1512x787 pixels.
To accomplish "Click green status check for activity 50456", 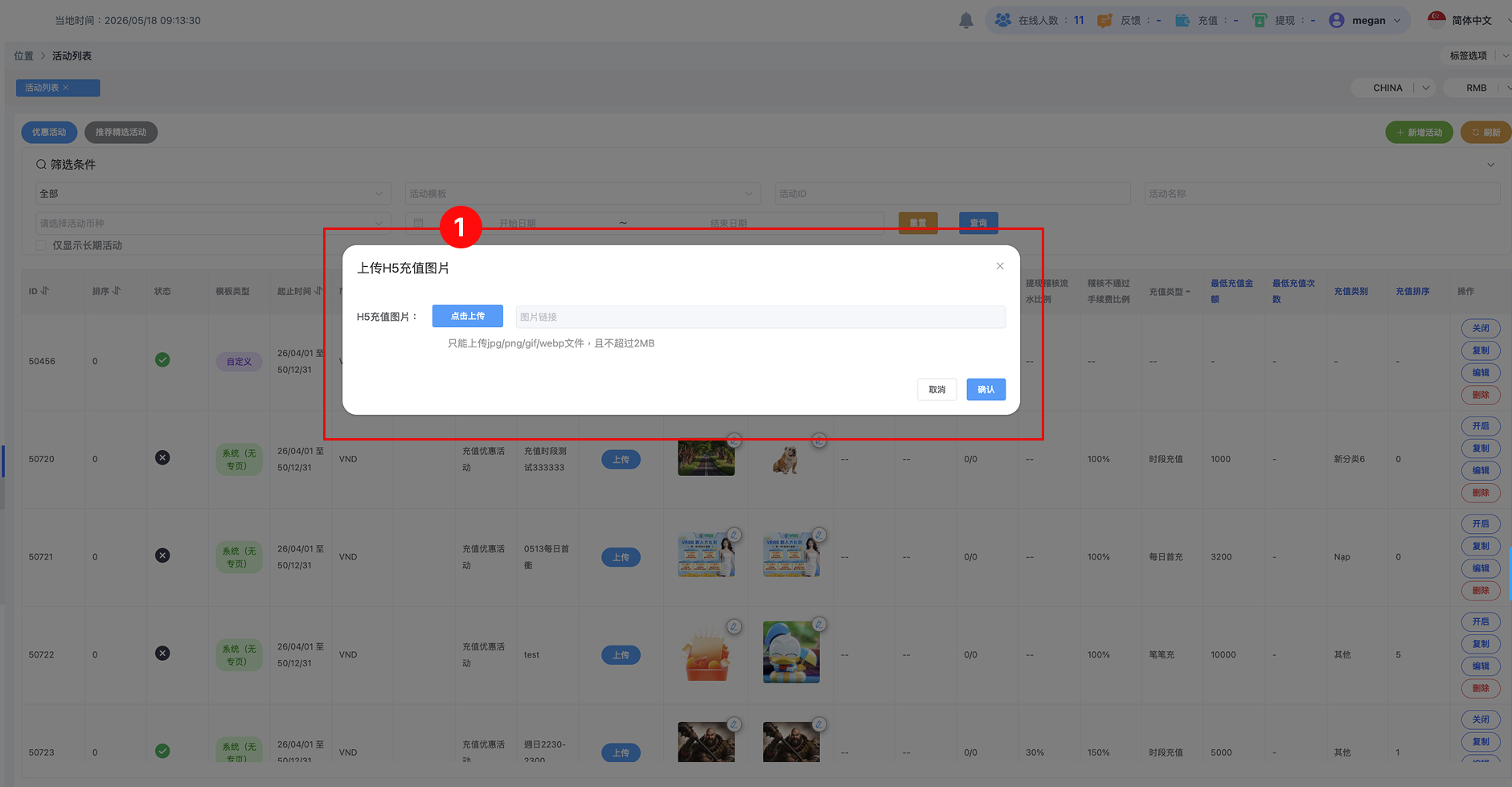I will [x=162, y=360].
